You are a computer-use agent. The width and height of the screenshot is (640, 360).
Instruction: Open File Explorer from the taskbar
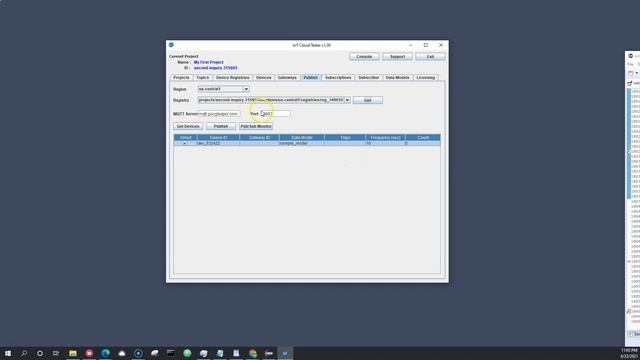(x=73, y=353)
